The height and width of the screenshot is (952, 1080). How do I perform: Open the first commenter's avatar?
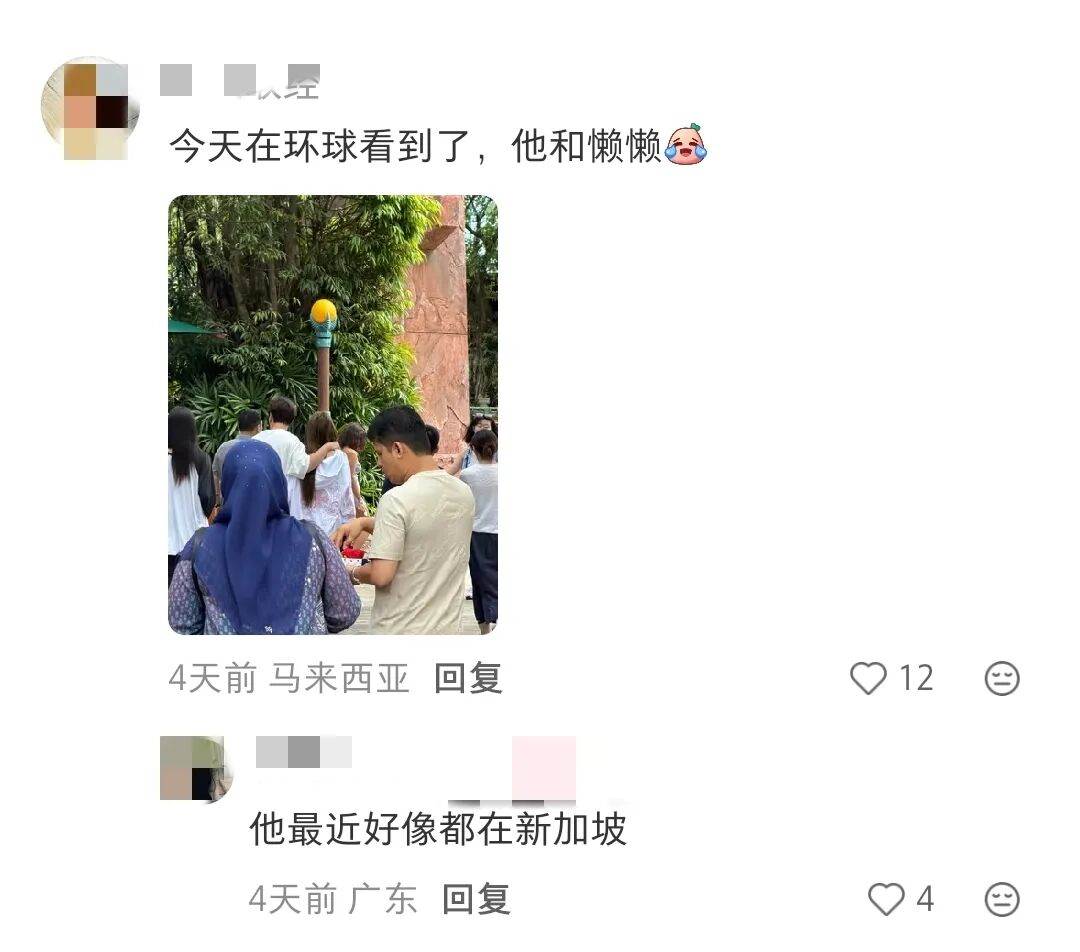pos(90,108)
